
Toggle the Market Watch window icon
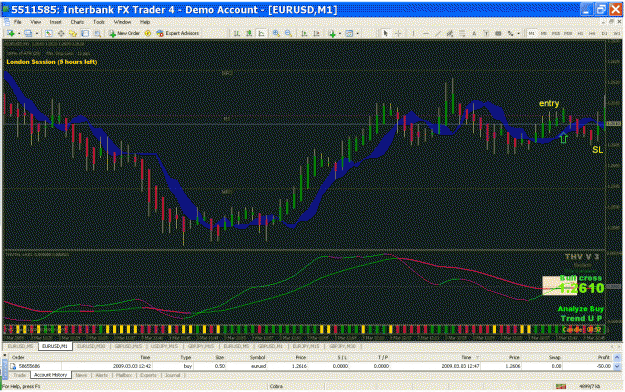(49, 33)
